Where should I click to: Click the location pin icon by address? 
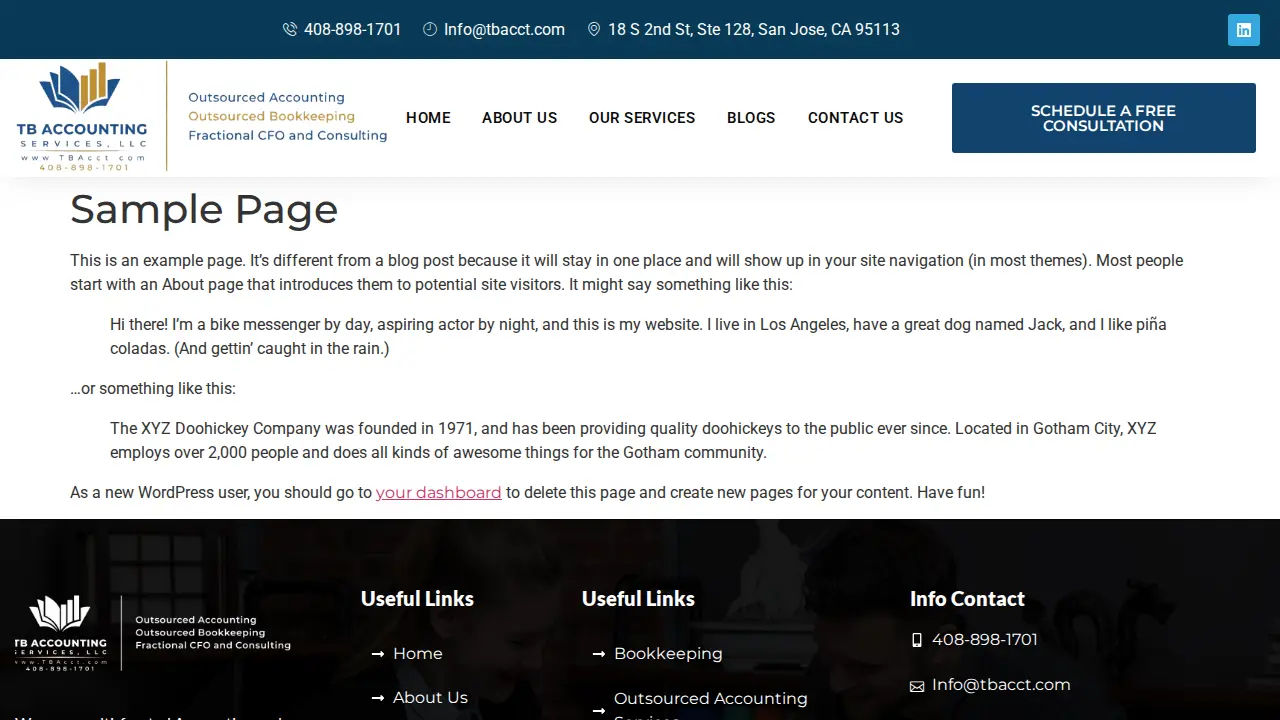point(594,30)
